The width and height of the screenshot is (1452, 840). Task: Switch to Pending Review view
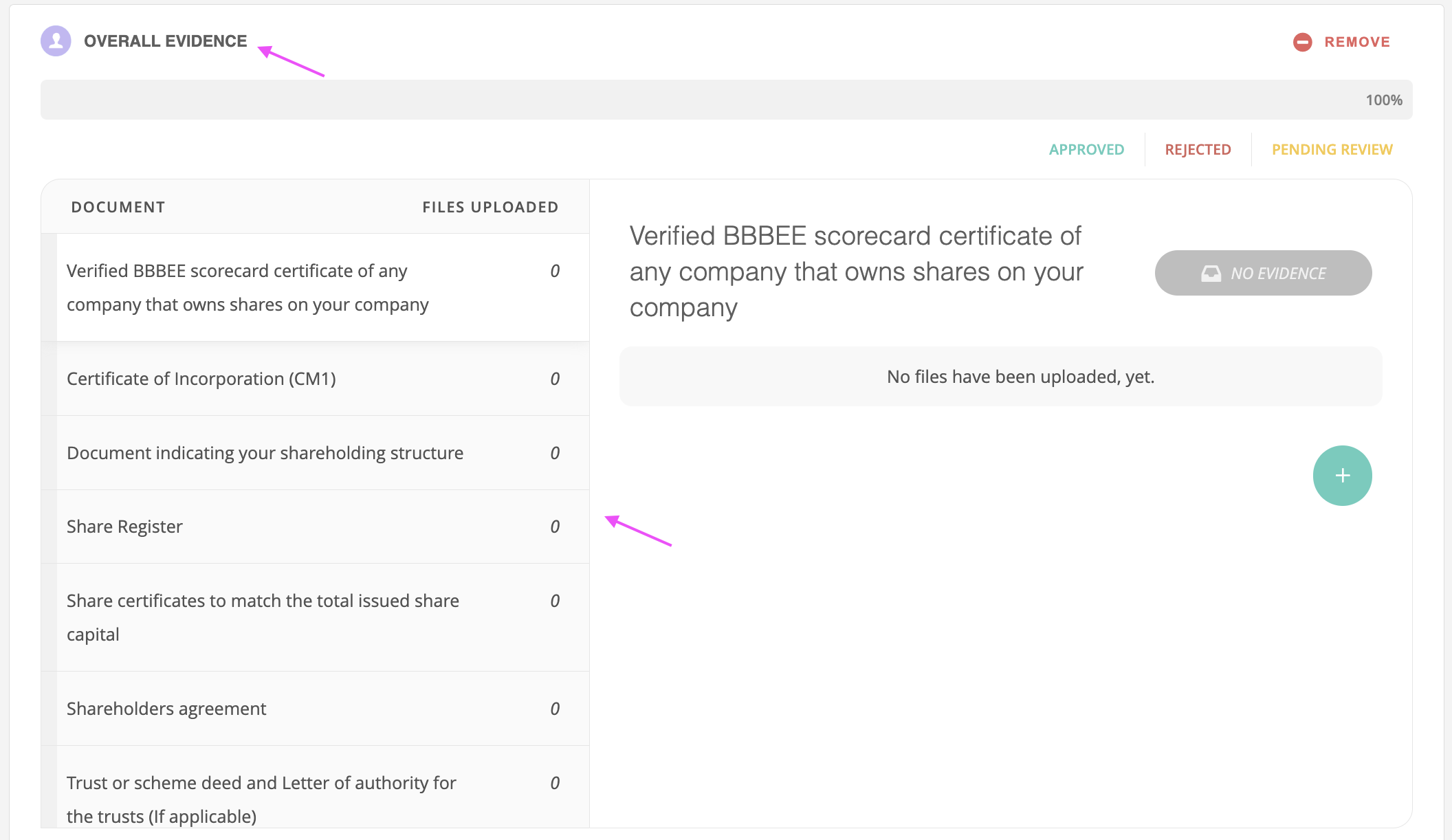point(1332,149)
